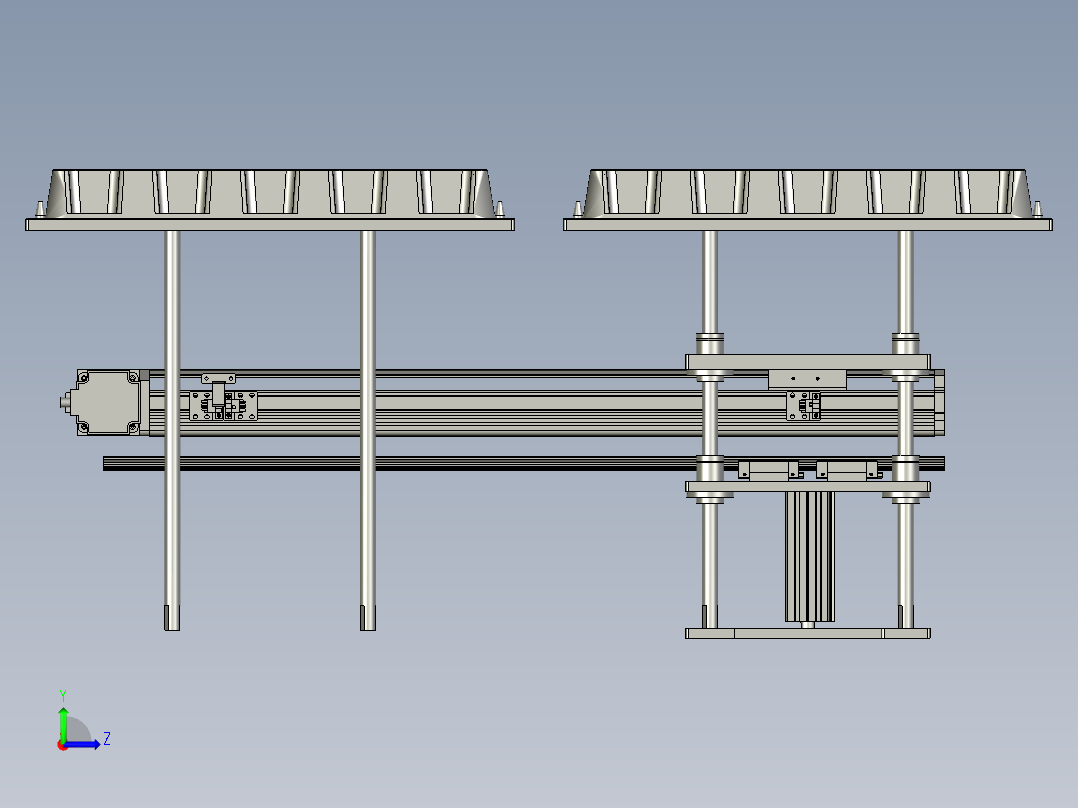
Task: Select the upper-right linear bushing on right lift
Action: tap(905, 344)
